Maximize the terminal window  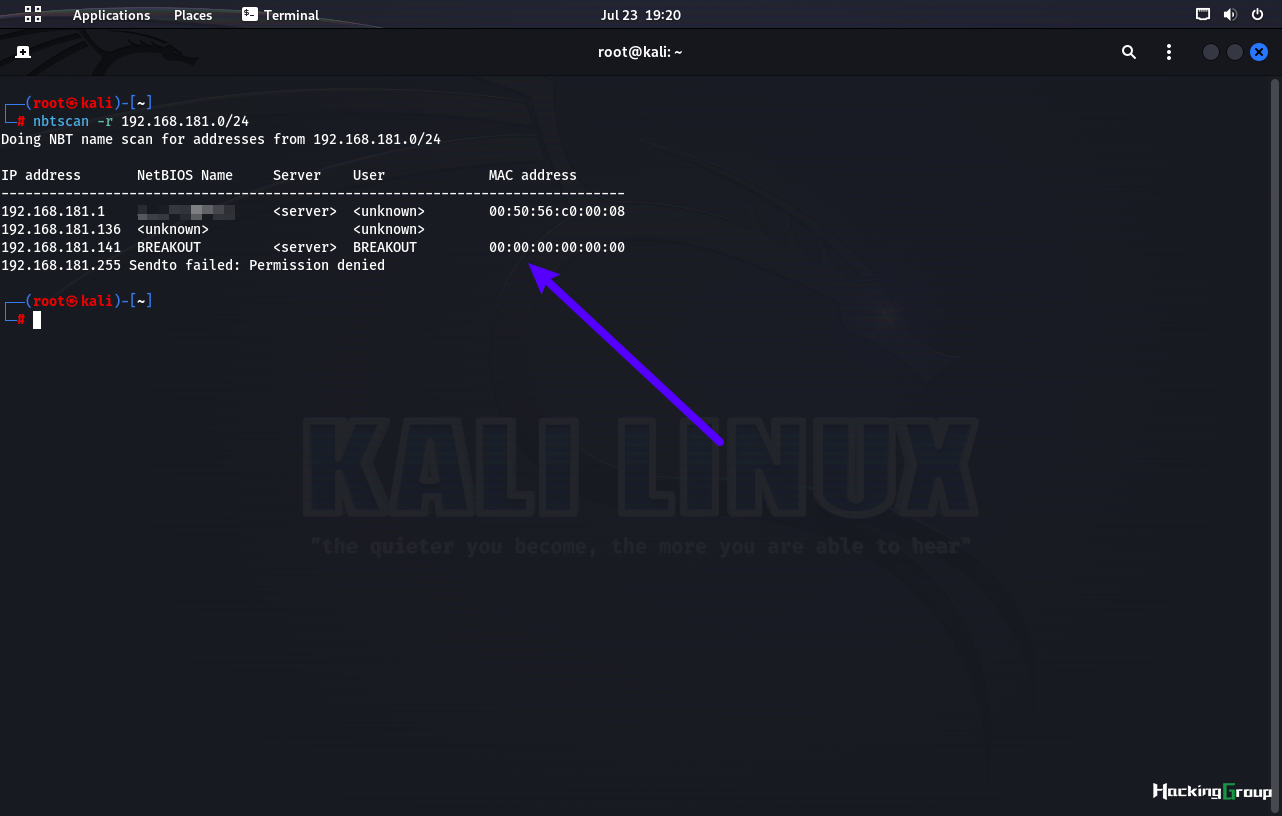point(1235,52)
